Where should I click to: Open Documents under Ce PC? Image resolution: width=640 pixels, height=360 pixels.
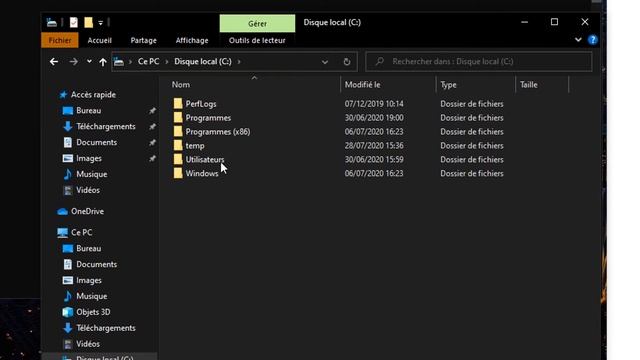tap(96, 264)
